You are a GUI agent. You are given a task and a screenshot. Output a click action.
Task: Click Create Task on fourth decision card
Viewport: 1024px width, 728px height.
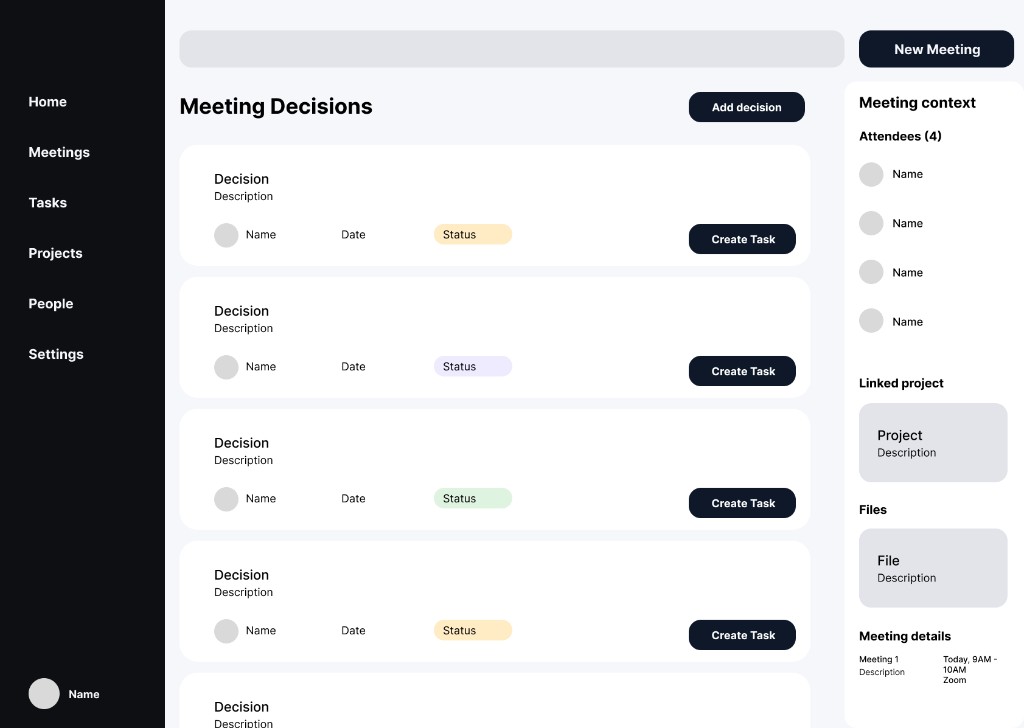point(742,635)
